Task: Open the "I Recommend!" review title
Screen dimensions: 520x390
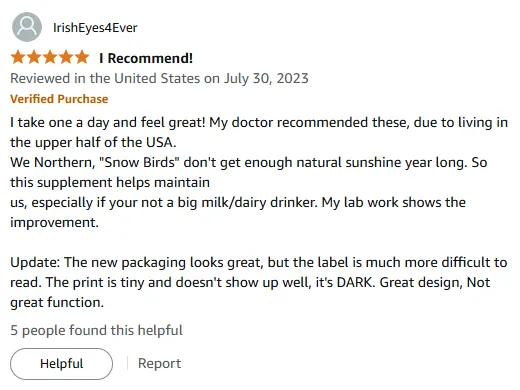Action: (146, 58)
